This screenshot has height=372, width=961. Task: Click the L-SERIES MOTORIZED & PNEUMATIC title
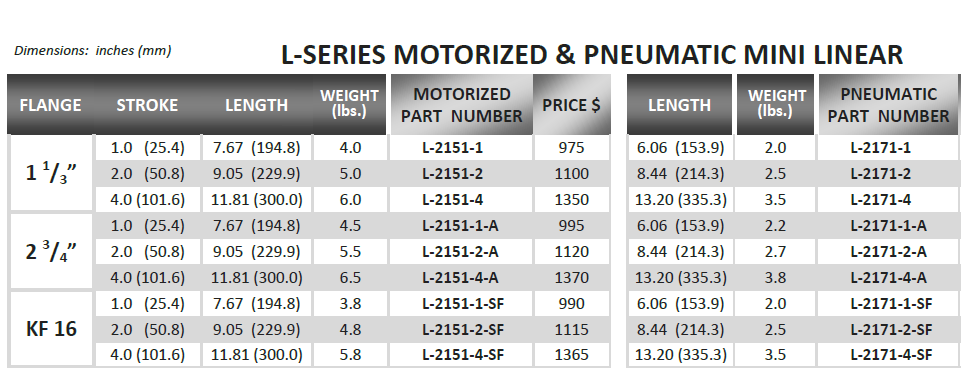point(592,55)
